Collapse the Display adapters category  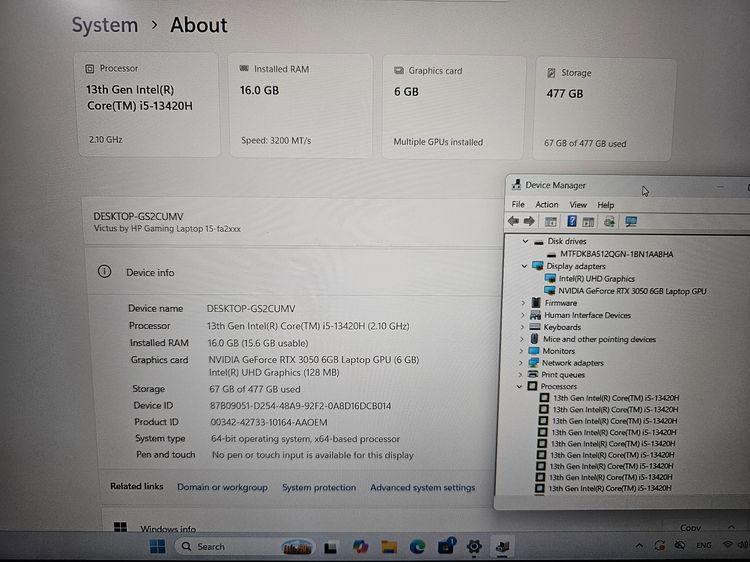pyautogui.click(x=524, y=266)
